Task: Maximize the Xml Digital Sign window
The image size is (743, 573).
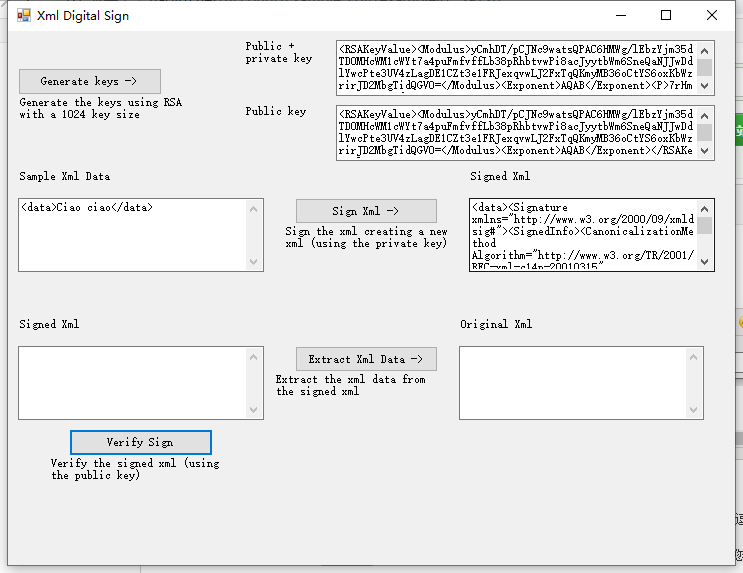Action: pyautogui.click(x=666, y=16)
